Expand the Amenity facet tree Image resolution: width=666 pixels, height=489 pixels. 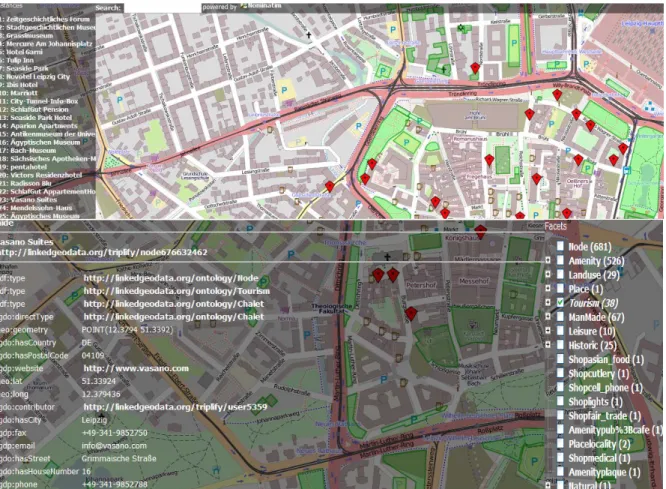[548, 260]
